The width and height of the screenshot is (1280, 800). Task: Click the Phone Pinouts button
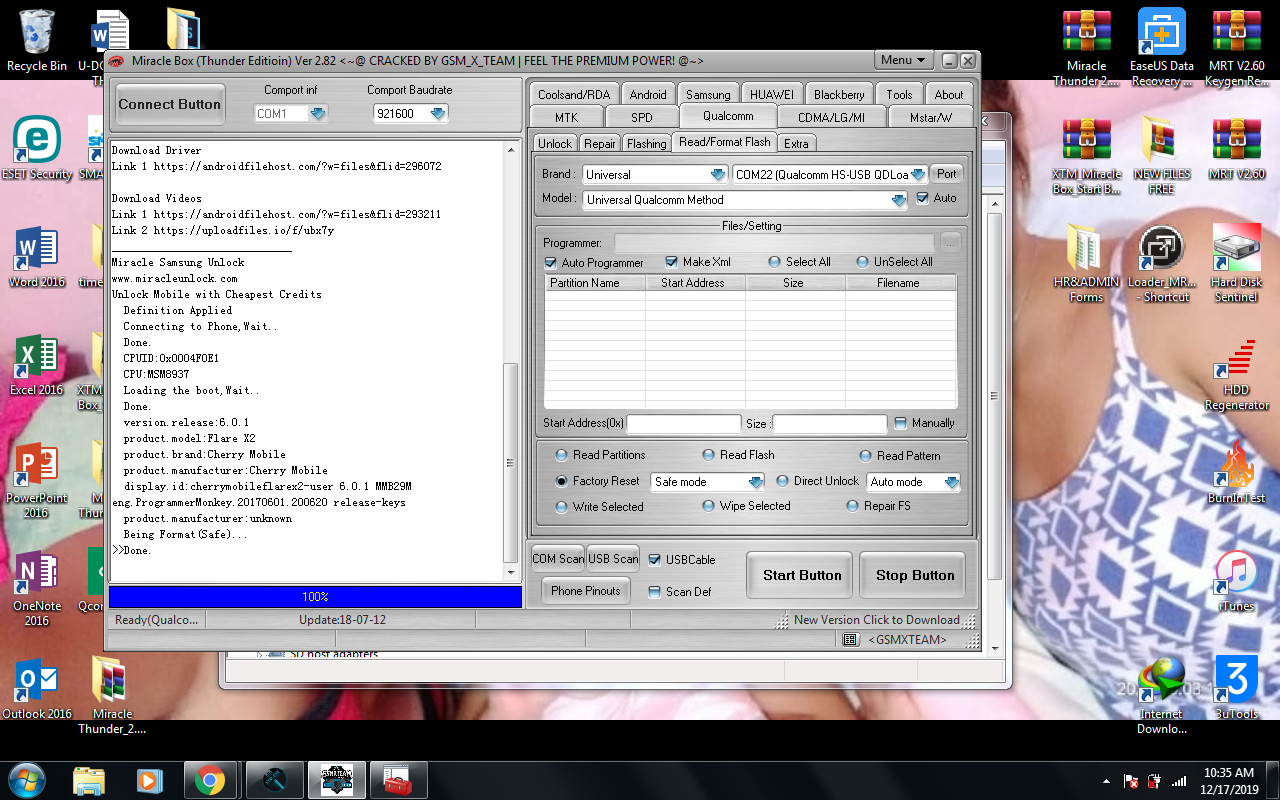[x=586, y=590]
